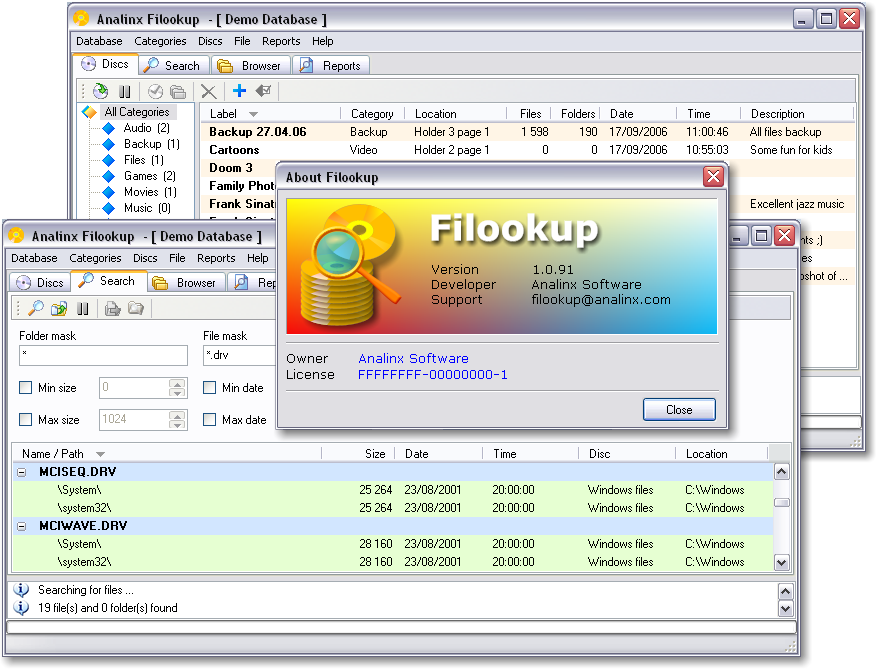This screenshot has width=878, height=669.
Task: Tick the Min date checkbox
Action: [x=209, y=387]
